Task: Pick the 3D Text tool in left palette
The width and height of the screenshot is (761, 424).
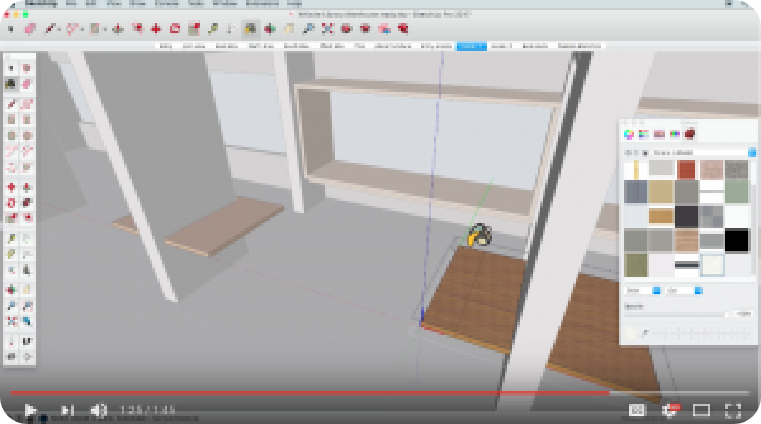Action: click(x=27, y=270)
